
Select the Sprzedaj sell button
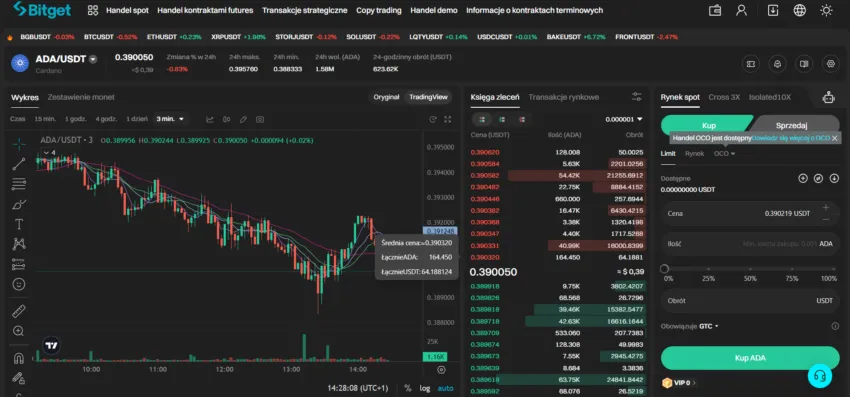coord(791,125)
